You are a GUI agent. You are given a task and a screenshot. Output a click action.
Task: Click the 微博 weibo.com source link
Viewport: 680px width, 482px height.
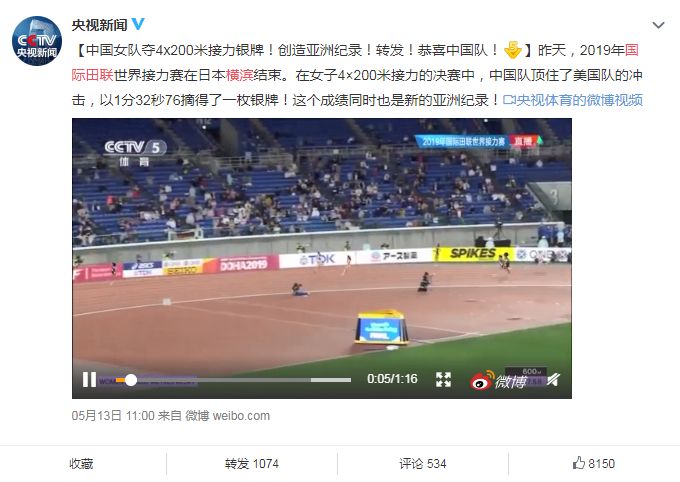click(228, 416)
